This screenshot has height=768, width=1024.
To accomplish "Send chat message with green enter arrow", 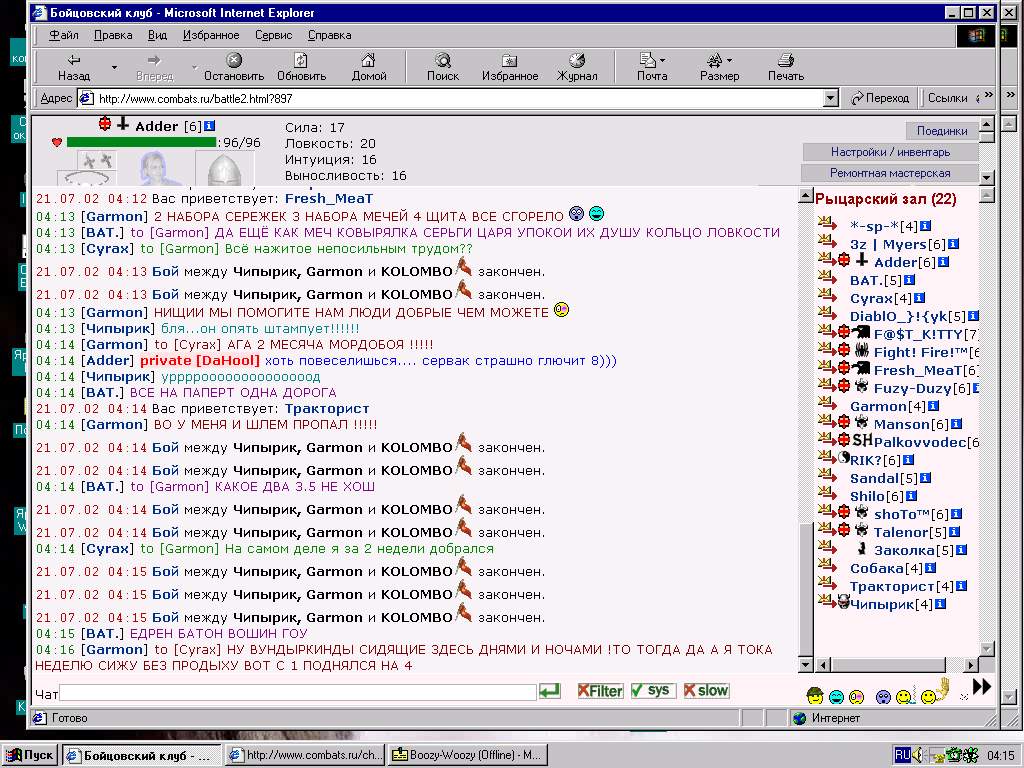I will tap(550, 691).
